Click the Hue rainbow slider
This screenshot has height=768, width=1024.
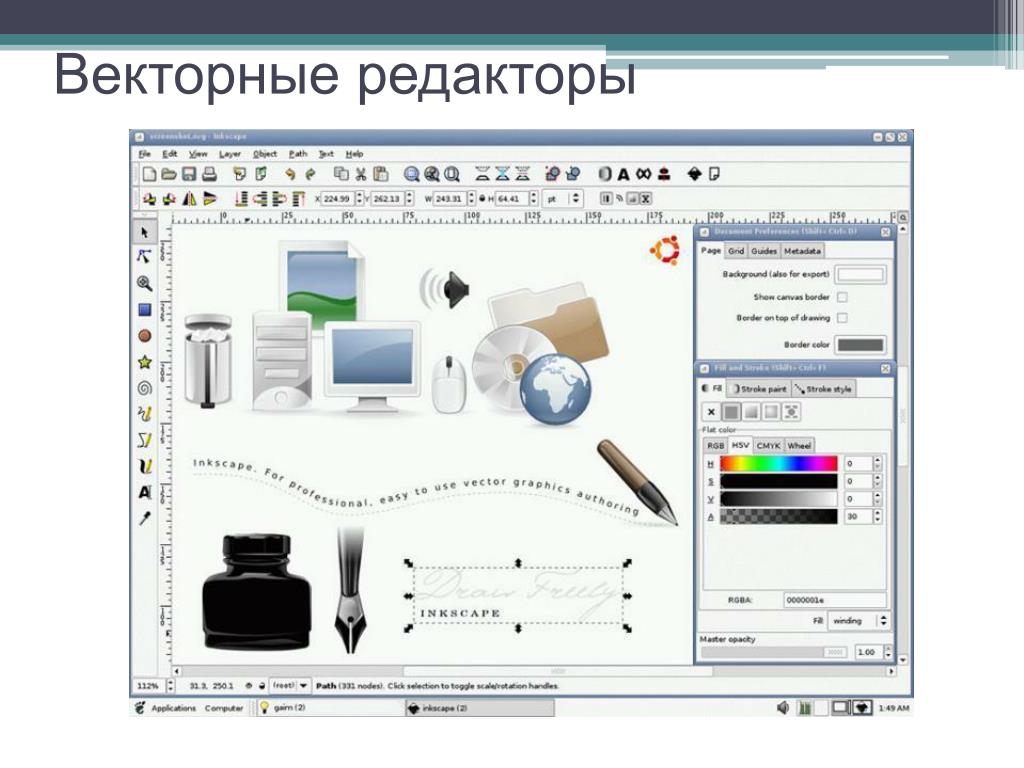point(778,464)
